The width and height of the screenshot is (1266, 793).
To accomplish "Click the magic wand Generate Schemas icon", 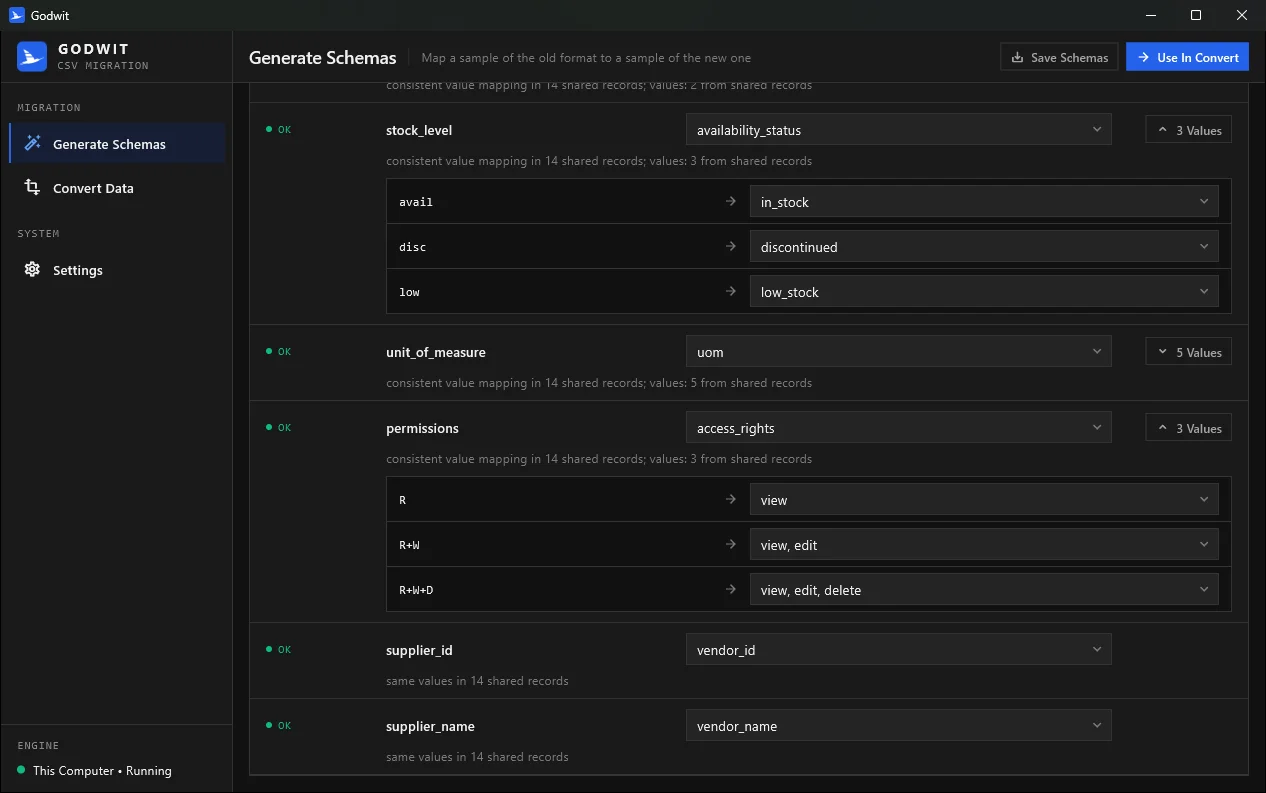I will (32, 144).
